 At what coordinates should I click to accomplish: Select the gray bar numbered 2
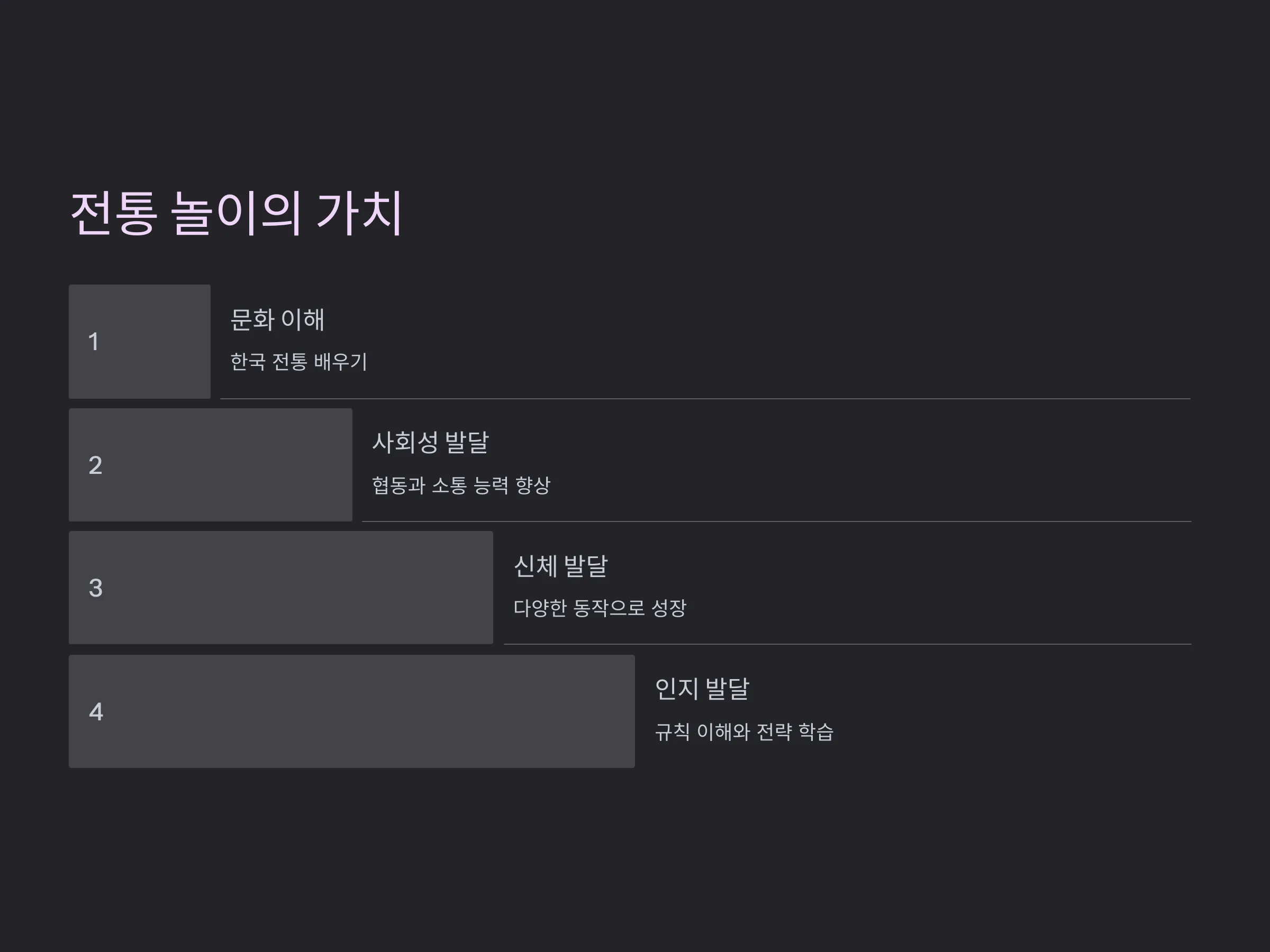211,465
